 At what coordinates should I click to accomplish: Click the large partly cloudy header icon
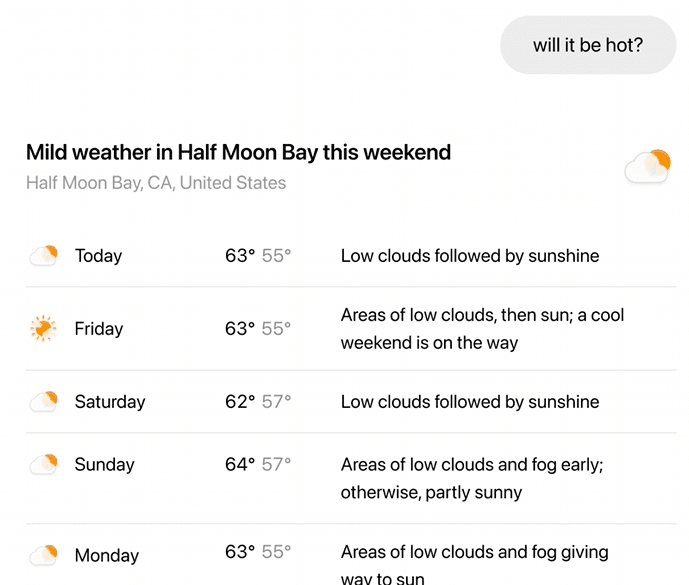pos(648,167)
